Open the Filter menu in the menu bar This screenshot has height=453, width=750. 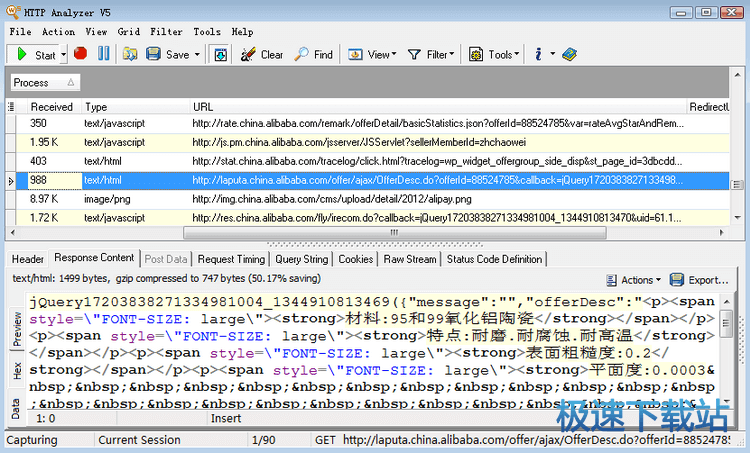point(166,32)
